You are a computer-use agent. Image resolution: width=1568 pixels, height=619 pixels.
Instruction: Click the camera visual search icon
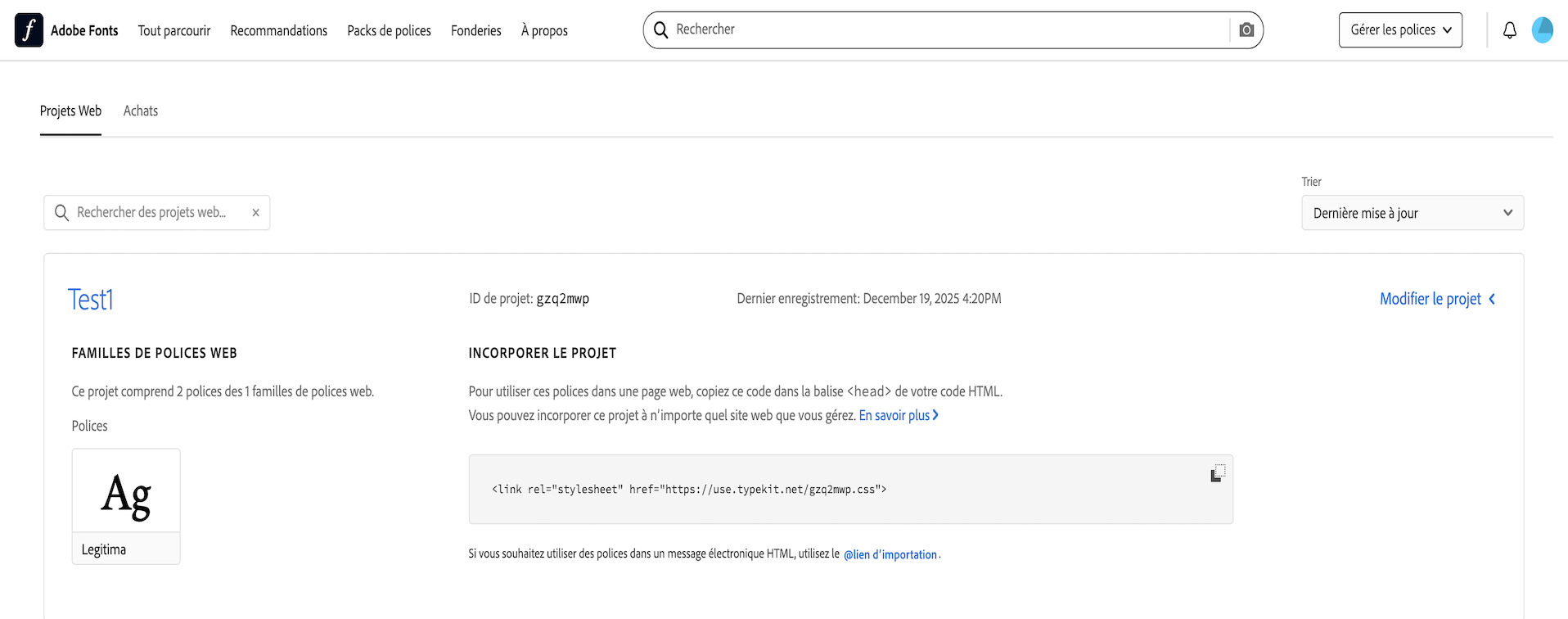pos(1246,30)
